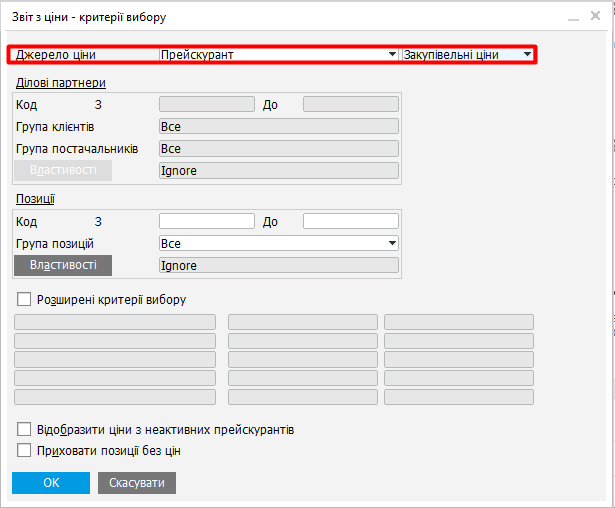The height and width of the screenshot is (508, 615).
Task: Click Властивості button under Ділові партнери
Action: point(63,170)
